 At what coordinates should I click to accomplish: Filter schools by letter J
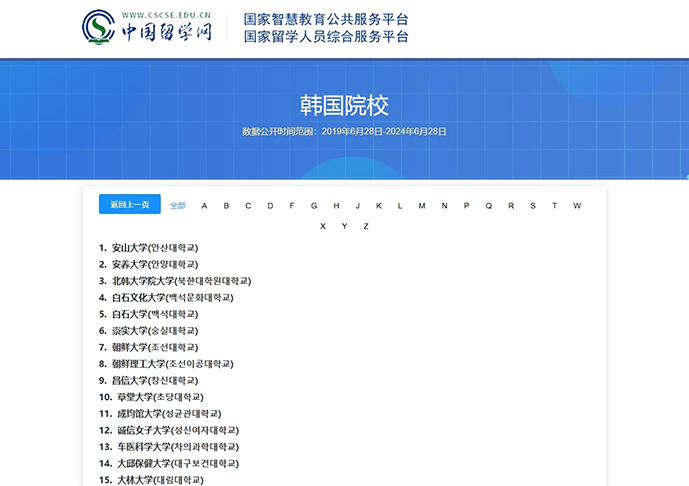coord(358,206)
